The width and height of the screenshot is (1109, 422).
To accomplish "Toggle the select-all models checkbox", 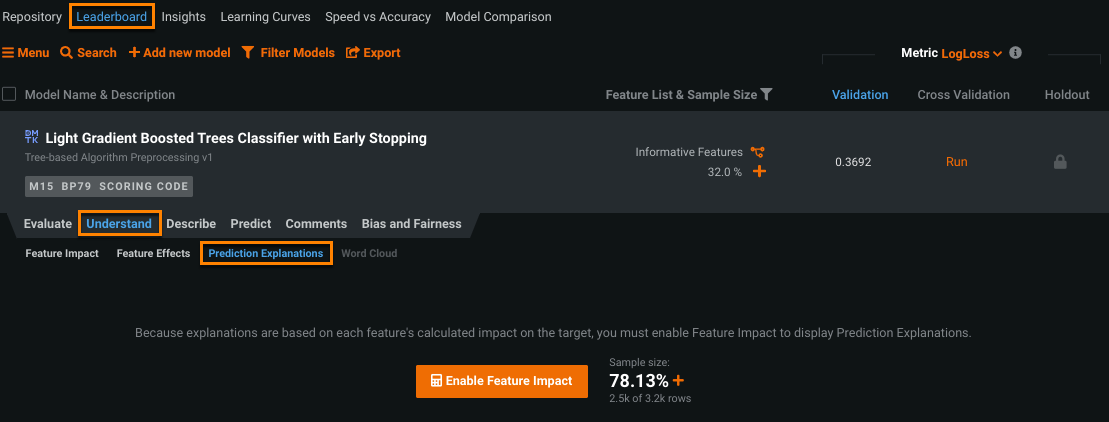I will [x=9, y=95].
